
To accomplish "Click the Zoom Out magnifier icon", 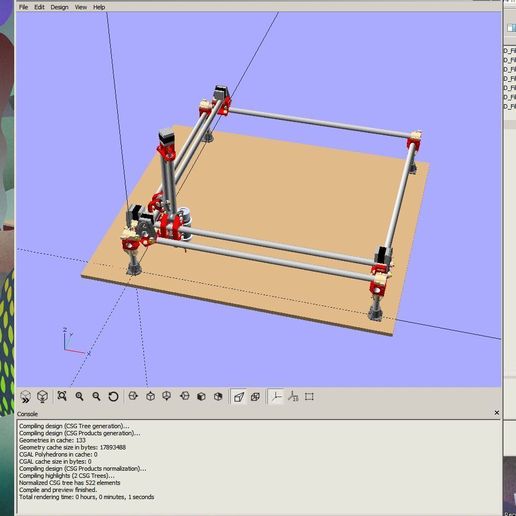I will coord(96,396).
